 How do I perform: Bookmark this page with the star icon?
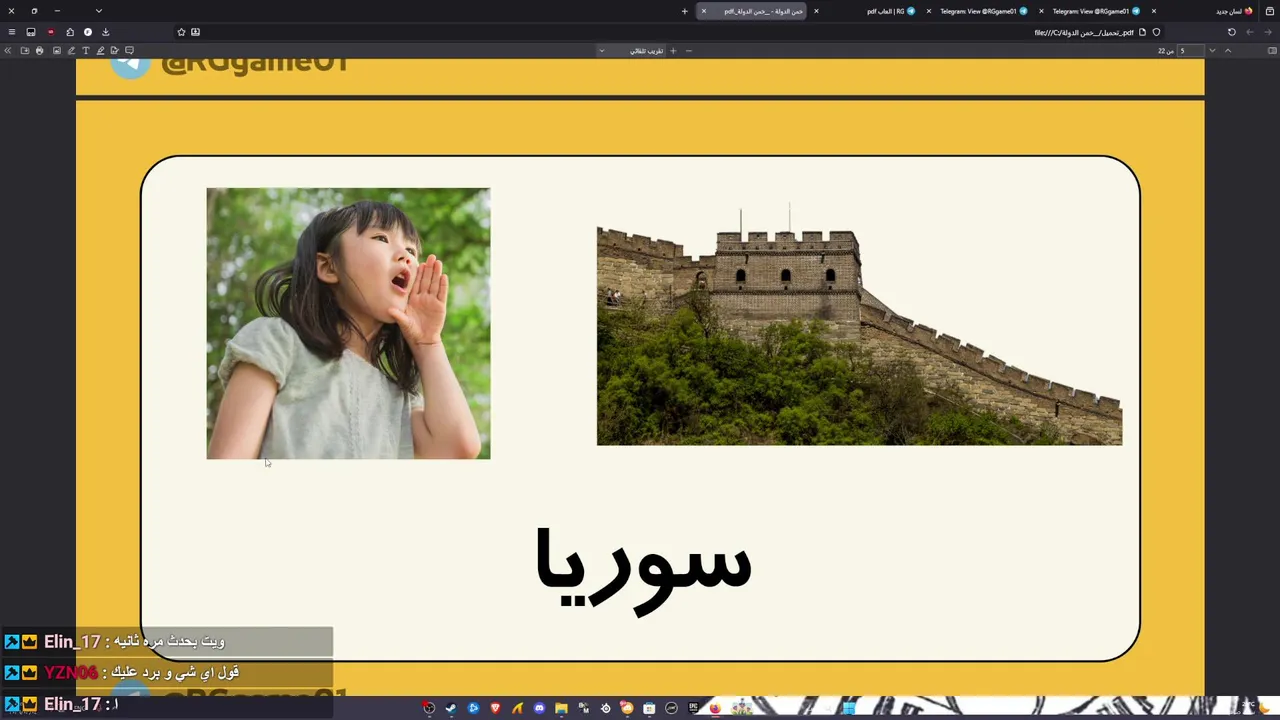(181, 32)
